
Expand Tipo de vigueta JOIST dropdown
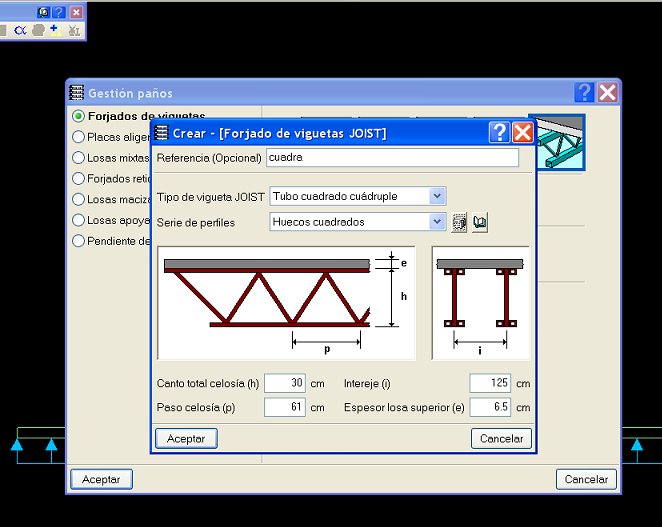tap(437, 196)
